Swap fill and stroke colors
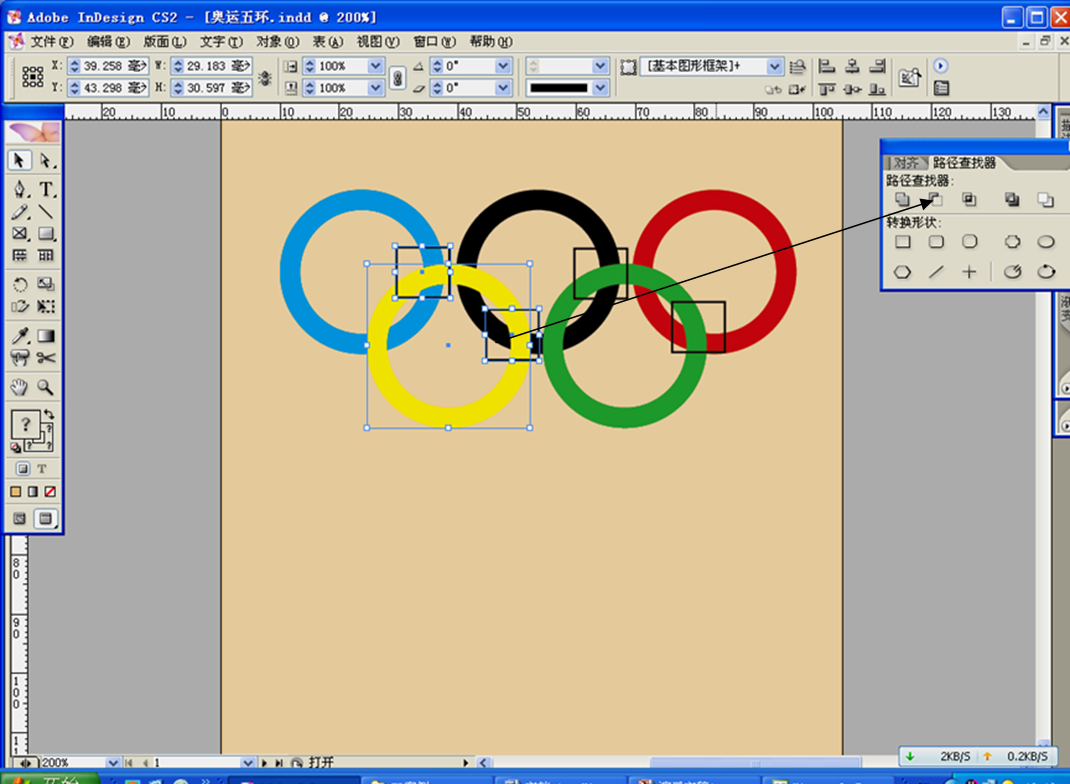The height and width of the screenshot is (784, 1070). pos(48,413)
